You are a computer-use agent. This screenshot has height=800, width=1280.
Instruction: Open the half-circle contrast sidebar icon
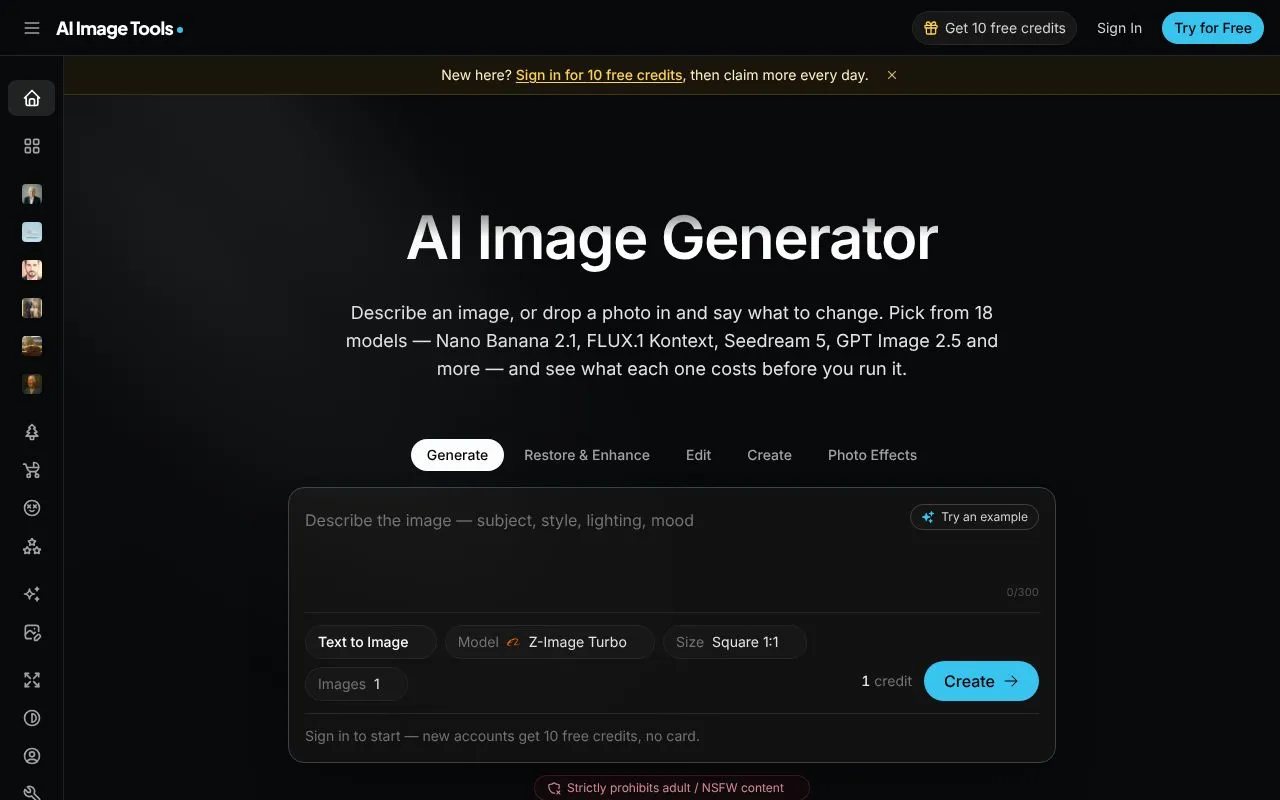point(32,718)
